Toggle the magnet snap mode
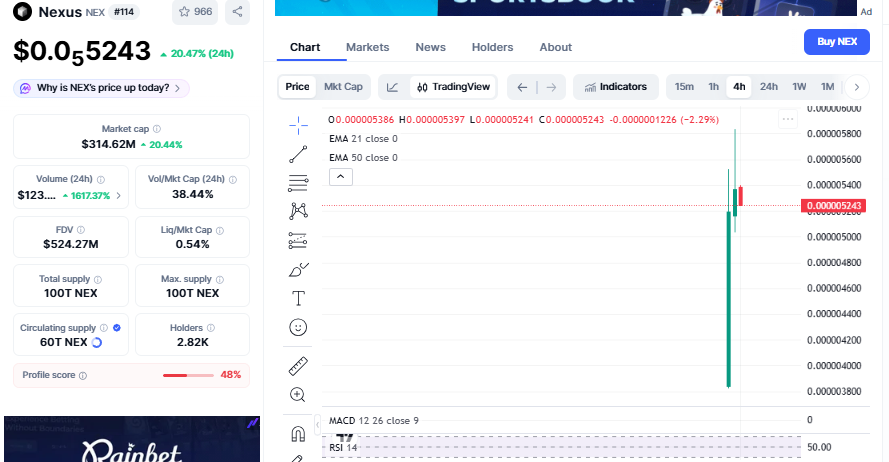Viewport: 889px width, 462px height. point(298,434)
